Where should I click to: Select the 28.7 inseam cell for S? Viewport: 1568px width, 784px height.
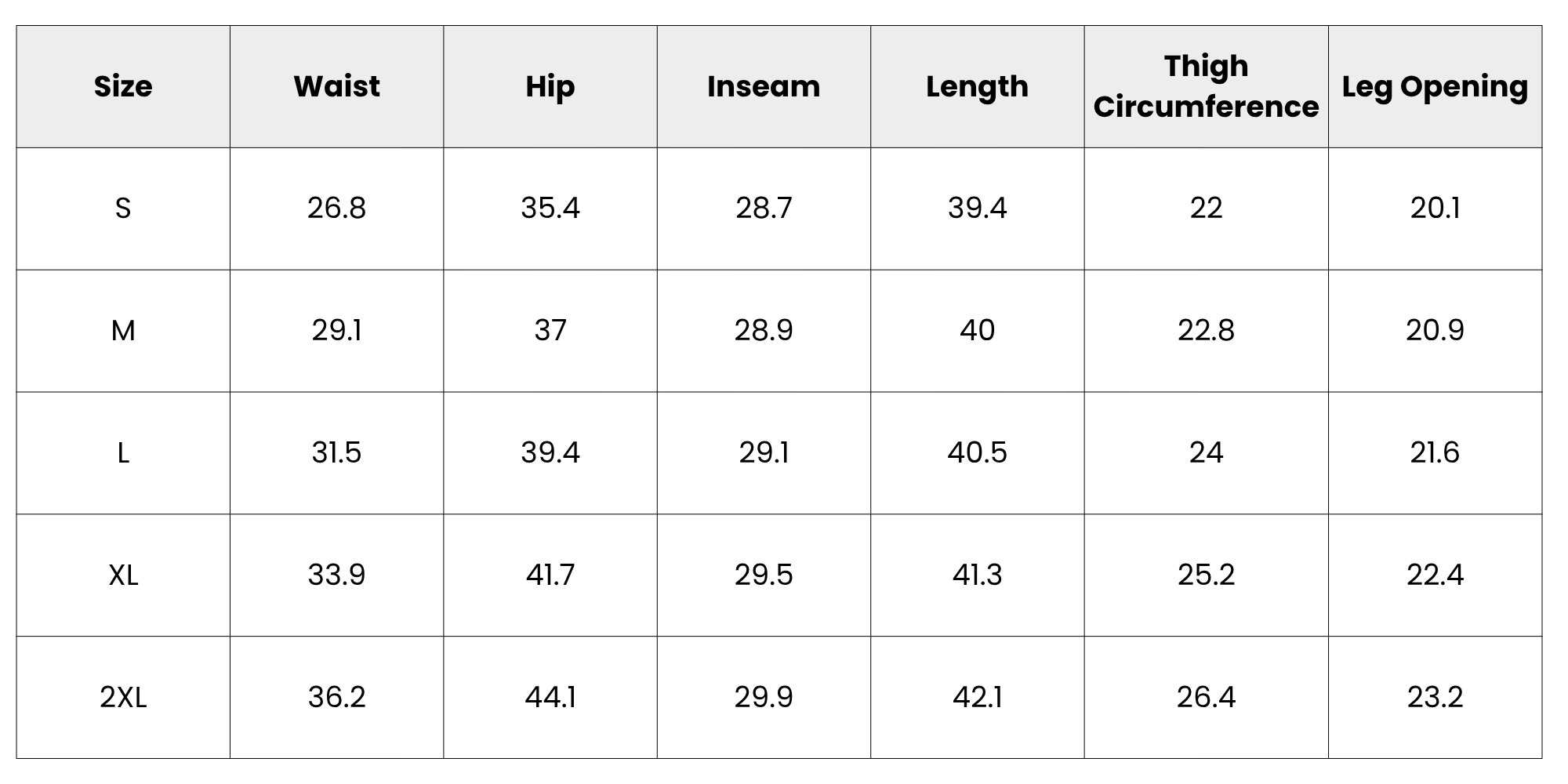764,209
